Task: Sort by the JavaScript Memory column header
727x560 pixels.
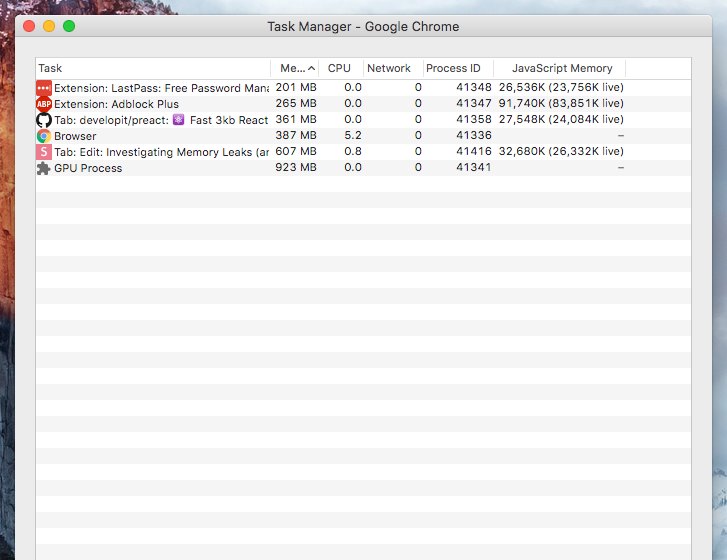Action: click(x=560, y=68)
